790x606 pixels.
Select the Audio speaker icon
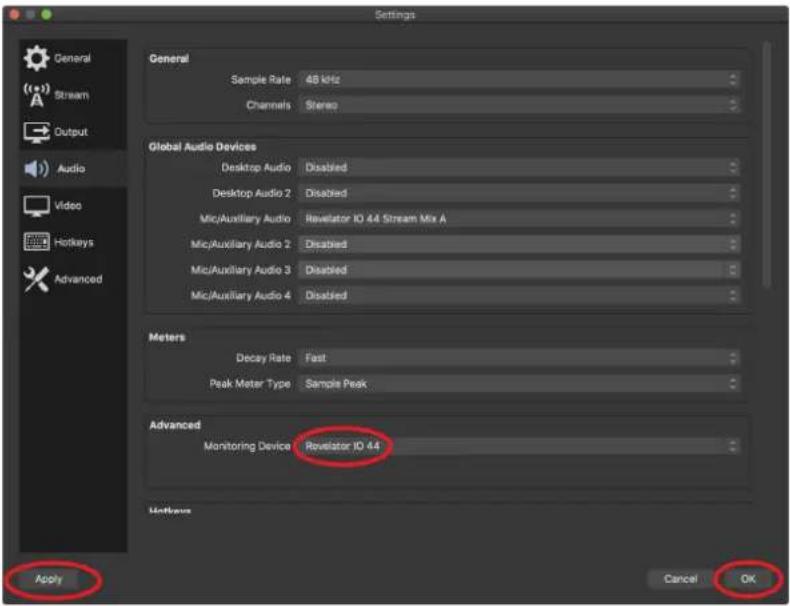(x=36, y=169)
